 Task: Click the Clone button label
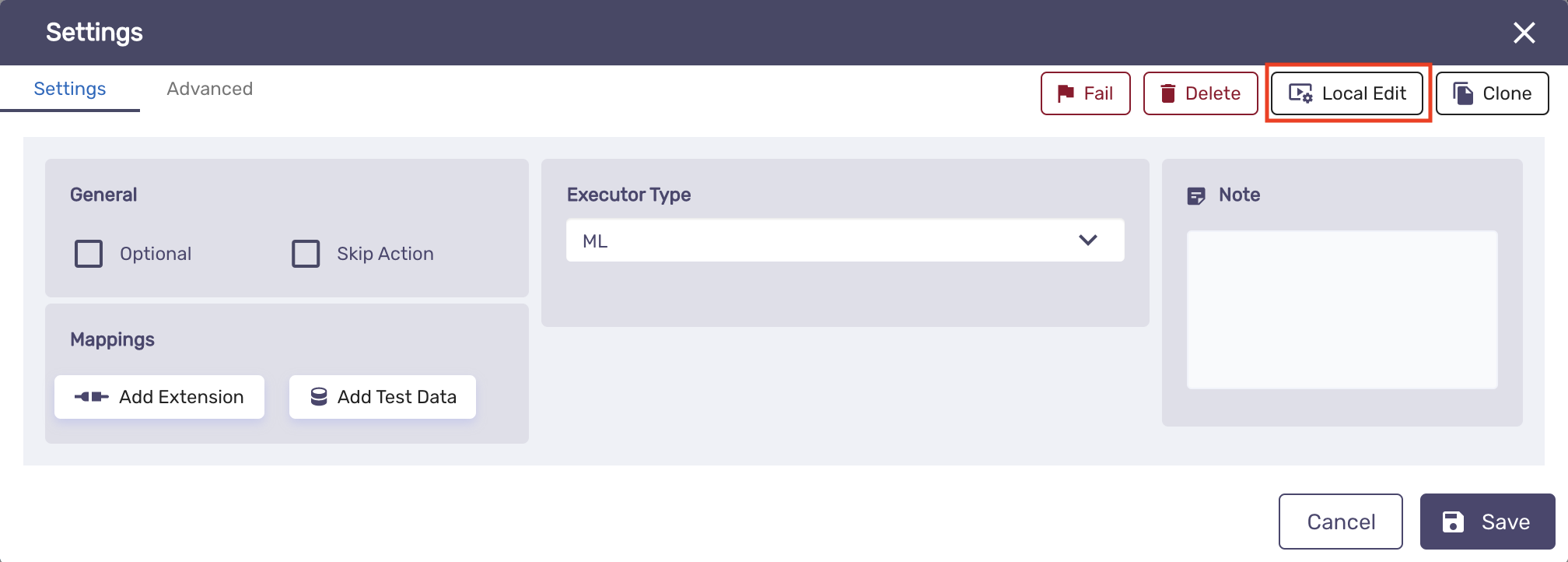point(1507,93)
